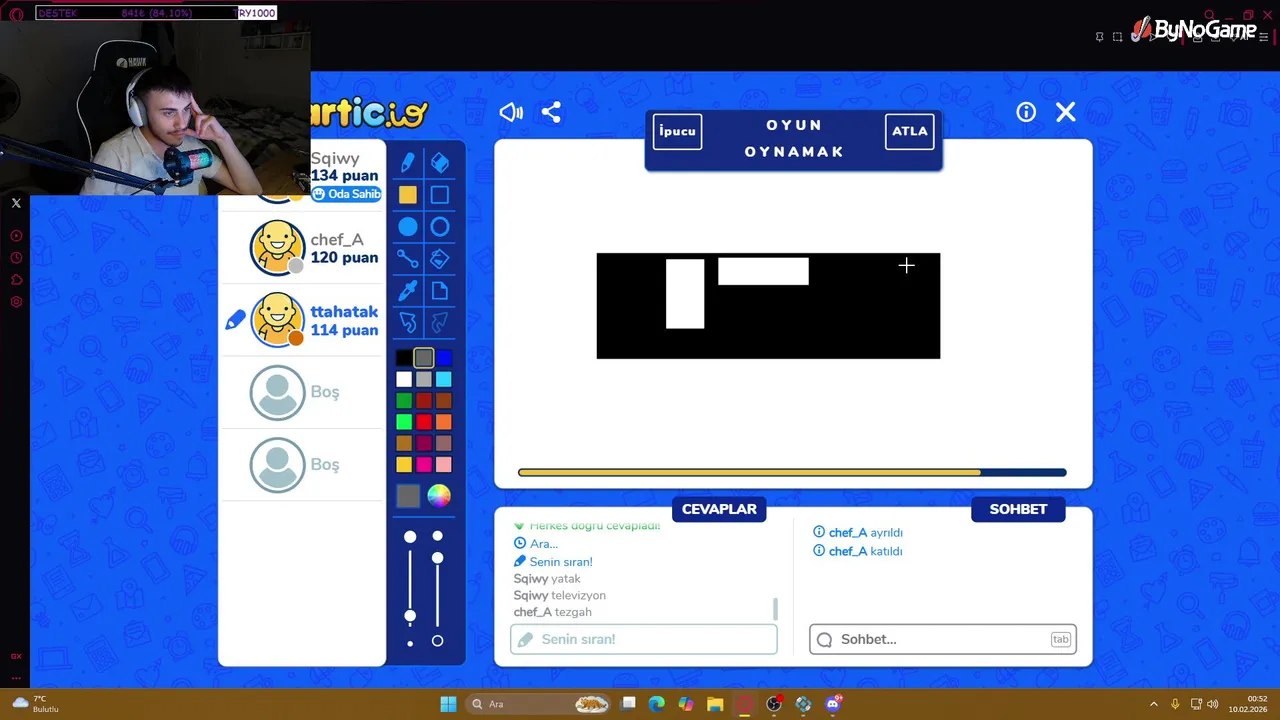
Task: Click player ttahatak in the list
Action: tap(301, 320)
